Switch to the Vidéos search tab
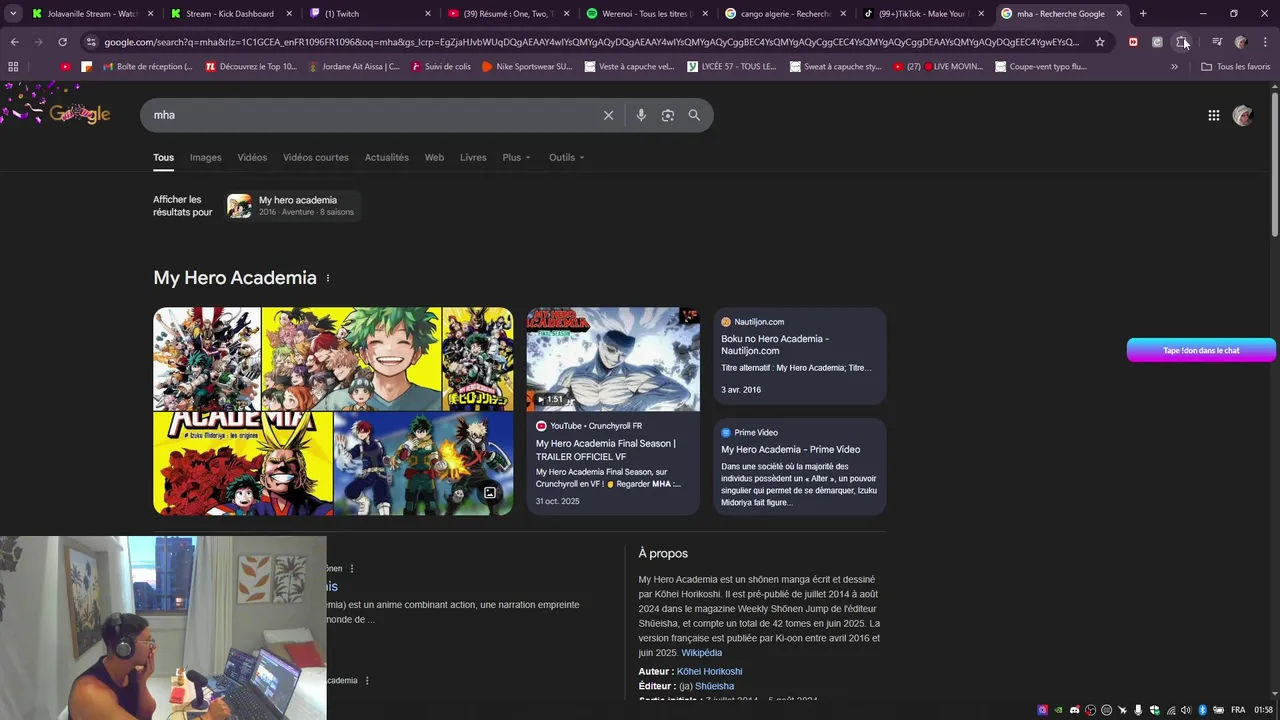Image resolution: width=1280 pixels, height=720 pixels. click(252, 157)
